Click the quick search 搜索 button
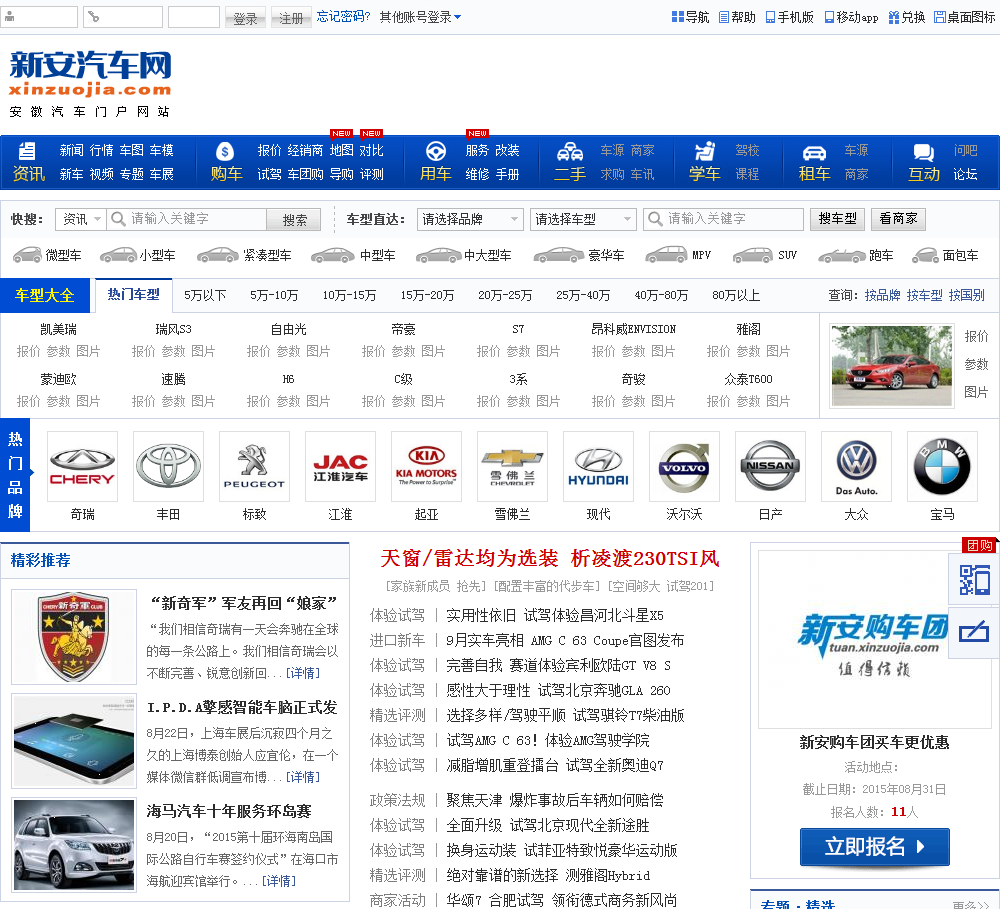This screenshot has width=1000, height=909. [294, 219]
